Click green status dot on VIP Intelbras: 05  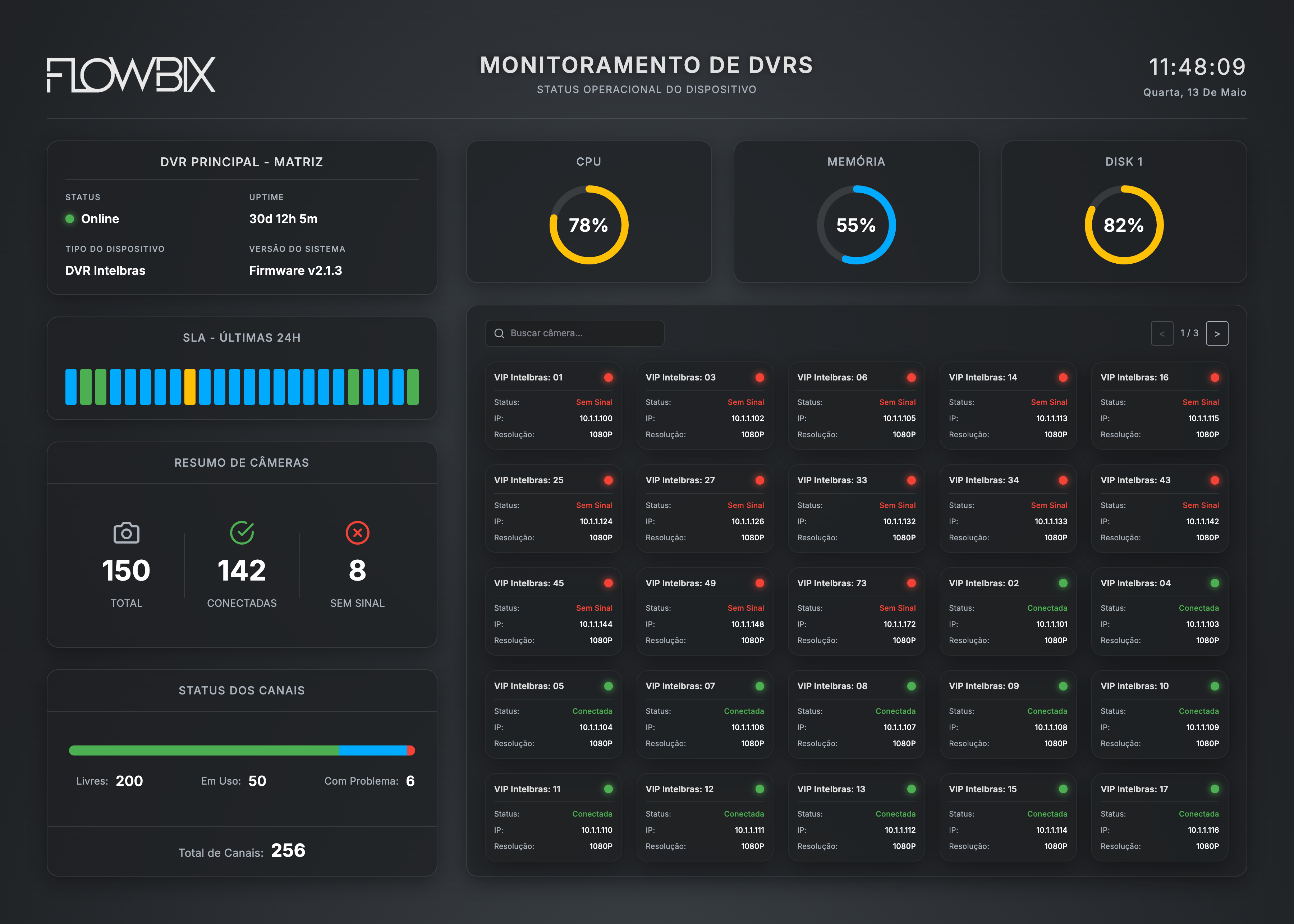click(x=608, y=686)
